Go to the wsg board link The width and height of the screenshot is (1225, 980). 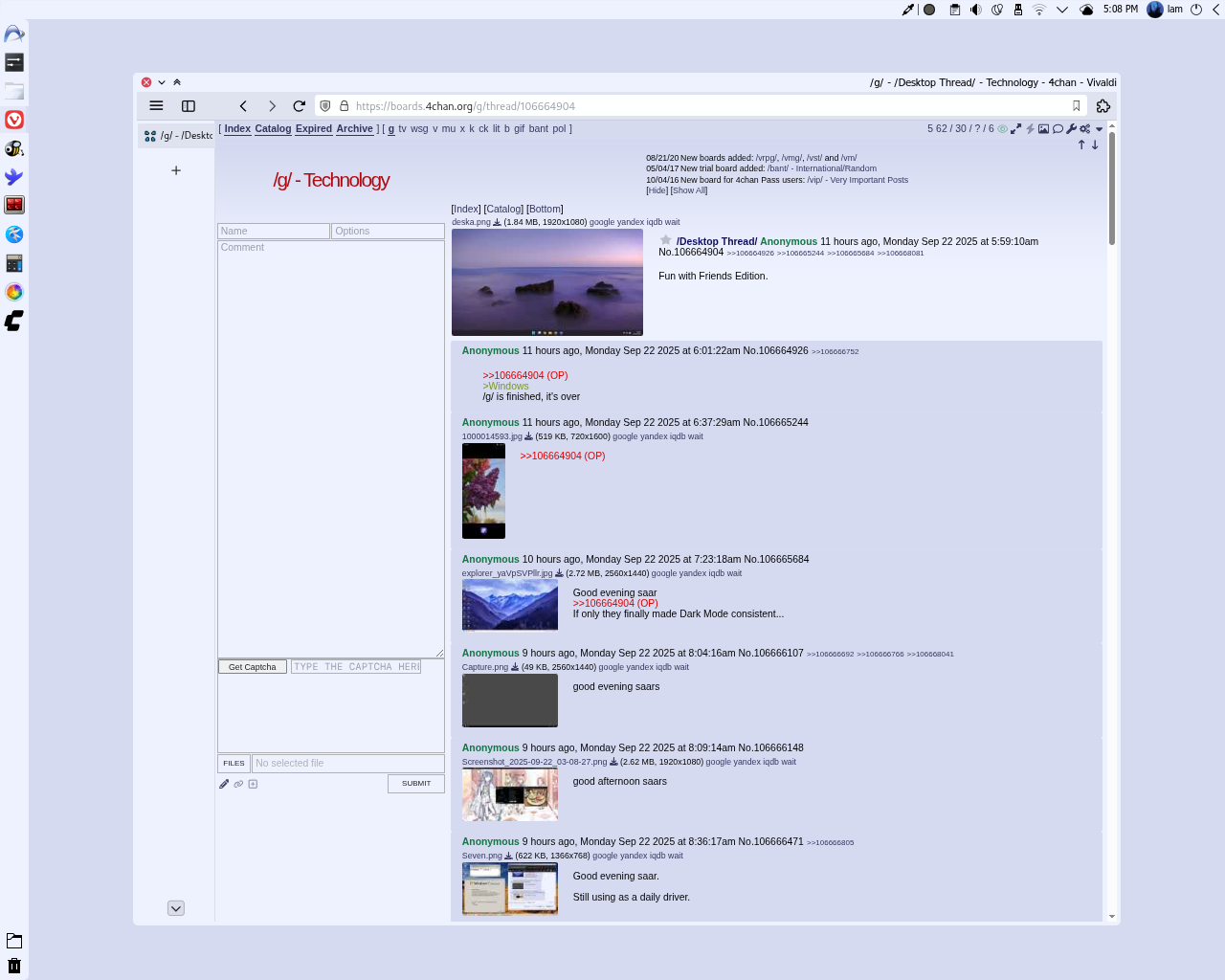419,128
